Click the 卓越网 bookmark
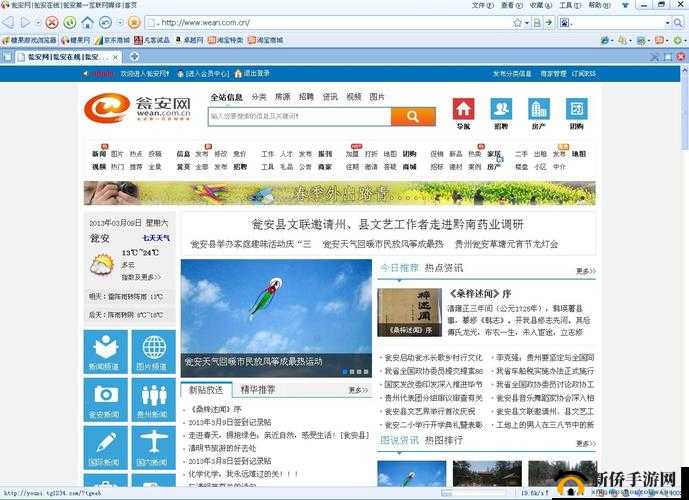Screen dimensions: 689x500 point(189,40)
